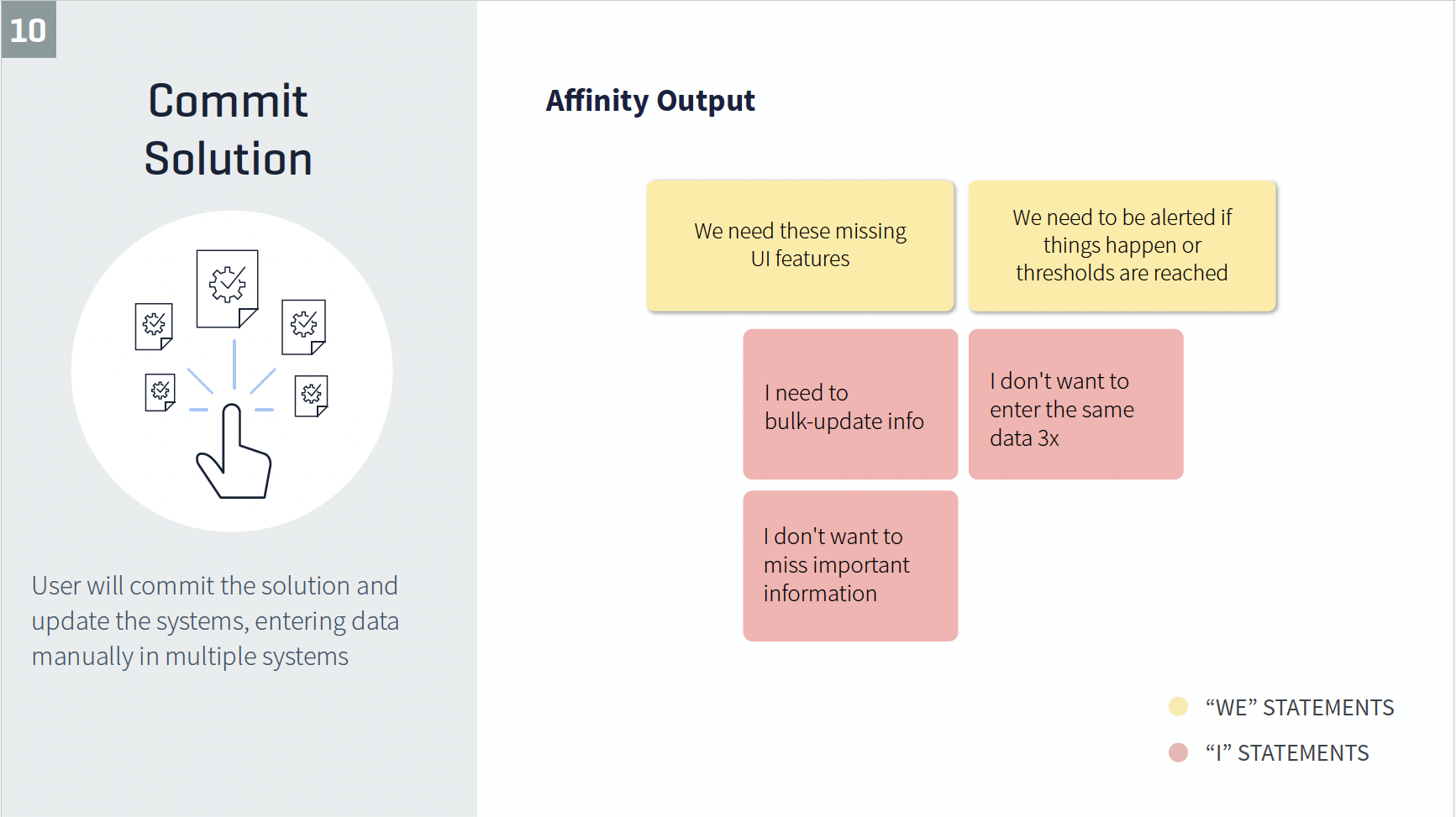This screenshot has height=817, width=1456.
Task: Select the pink "I" statements legend dot
Action: [1178, 752]
